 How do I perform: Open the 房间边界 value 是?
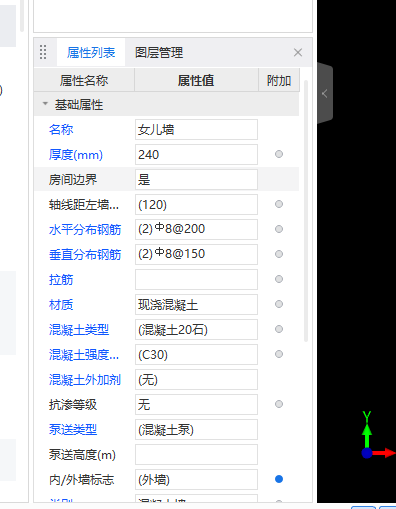pyautogui.click(x=196, y=180)
